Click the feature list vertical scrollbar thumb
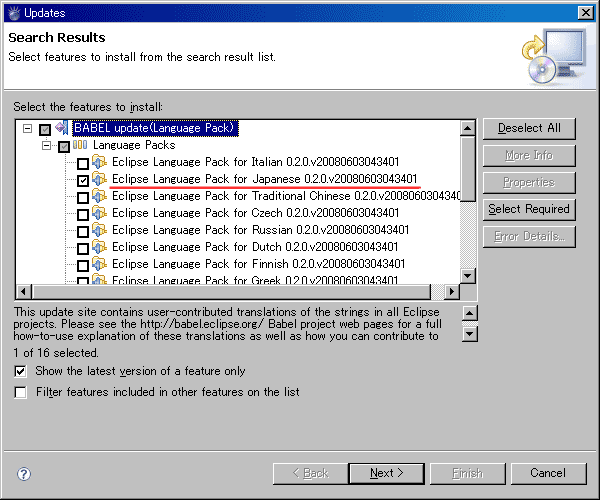This screenshot has width=600, height=500. tap(468, 169)
